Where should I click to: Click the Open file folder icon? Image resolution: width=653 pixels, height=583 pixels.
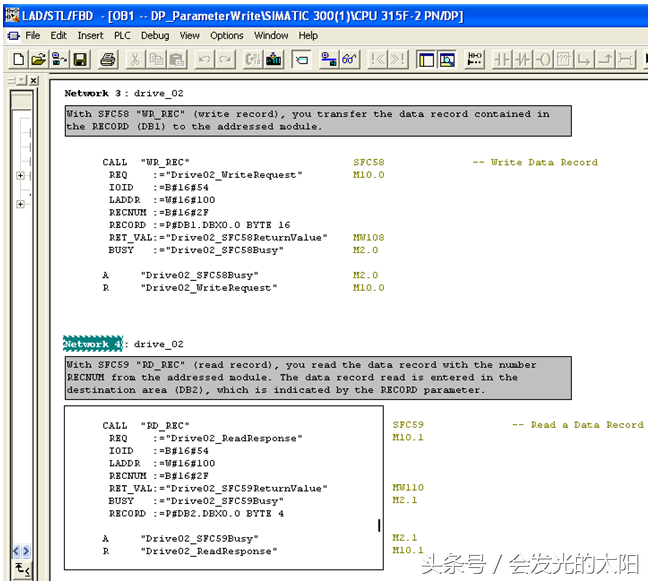point(36,59)
